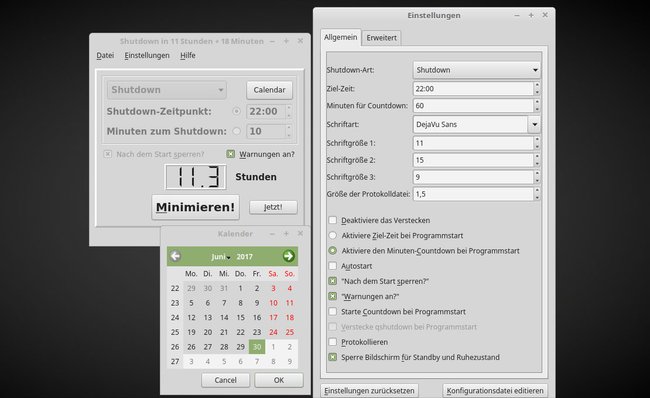
Task: Click the Minimieren! button
Action: [195, 207]
